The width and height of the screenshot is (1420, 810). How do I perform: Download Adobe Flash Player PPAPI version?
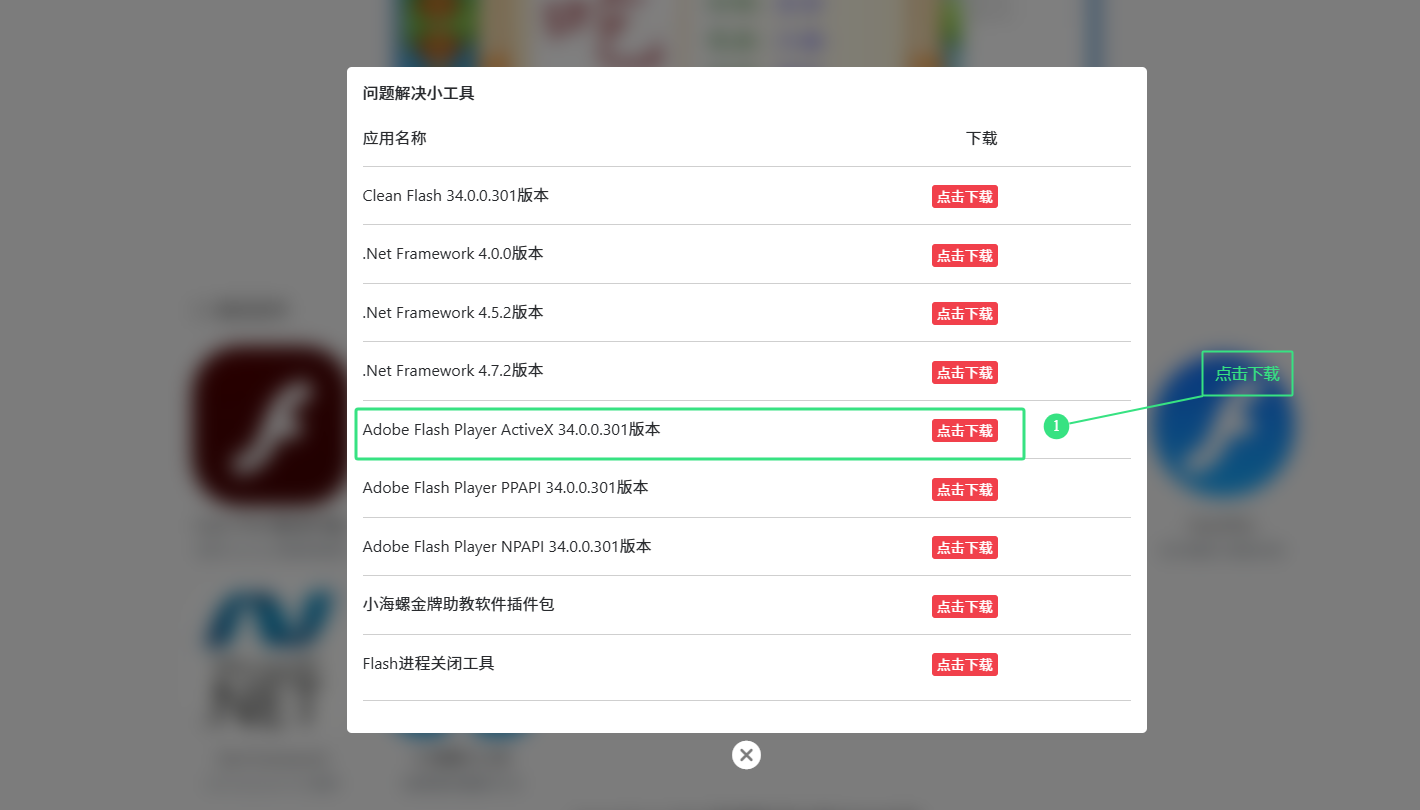(x=964, y=489)
